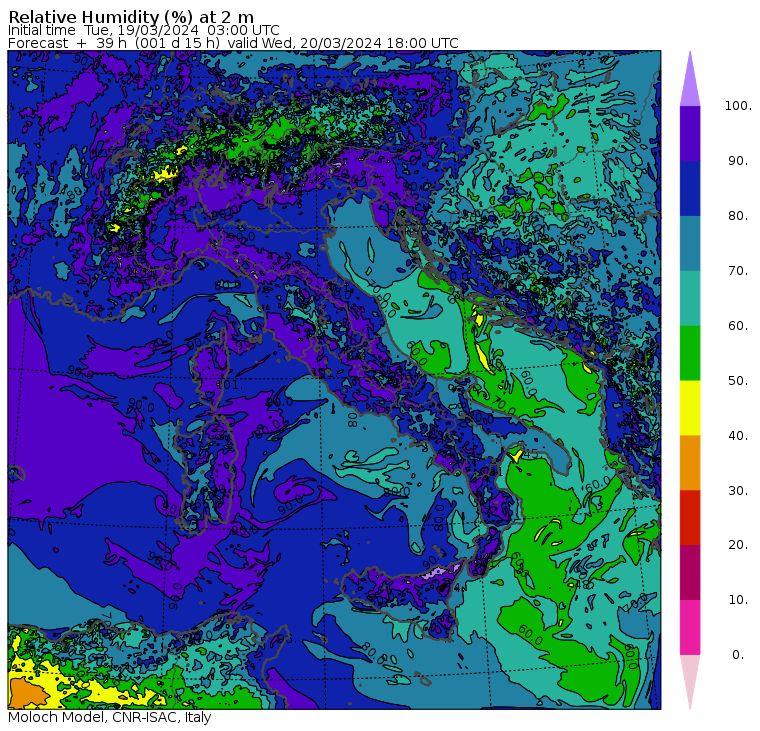The height and width of the screenshot is (731, 760).
Task: Click the '10.' colorbar label
Action: [738, 600]
